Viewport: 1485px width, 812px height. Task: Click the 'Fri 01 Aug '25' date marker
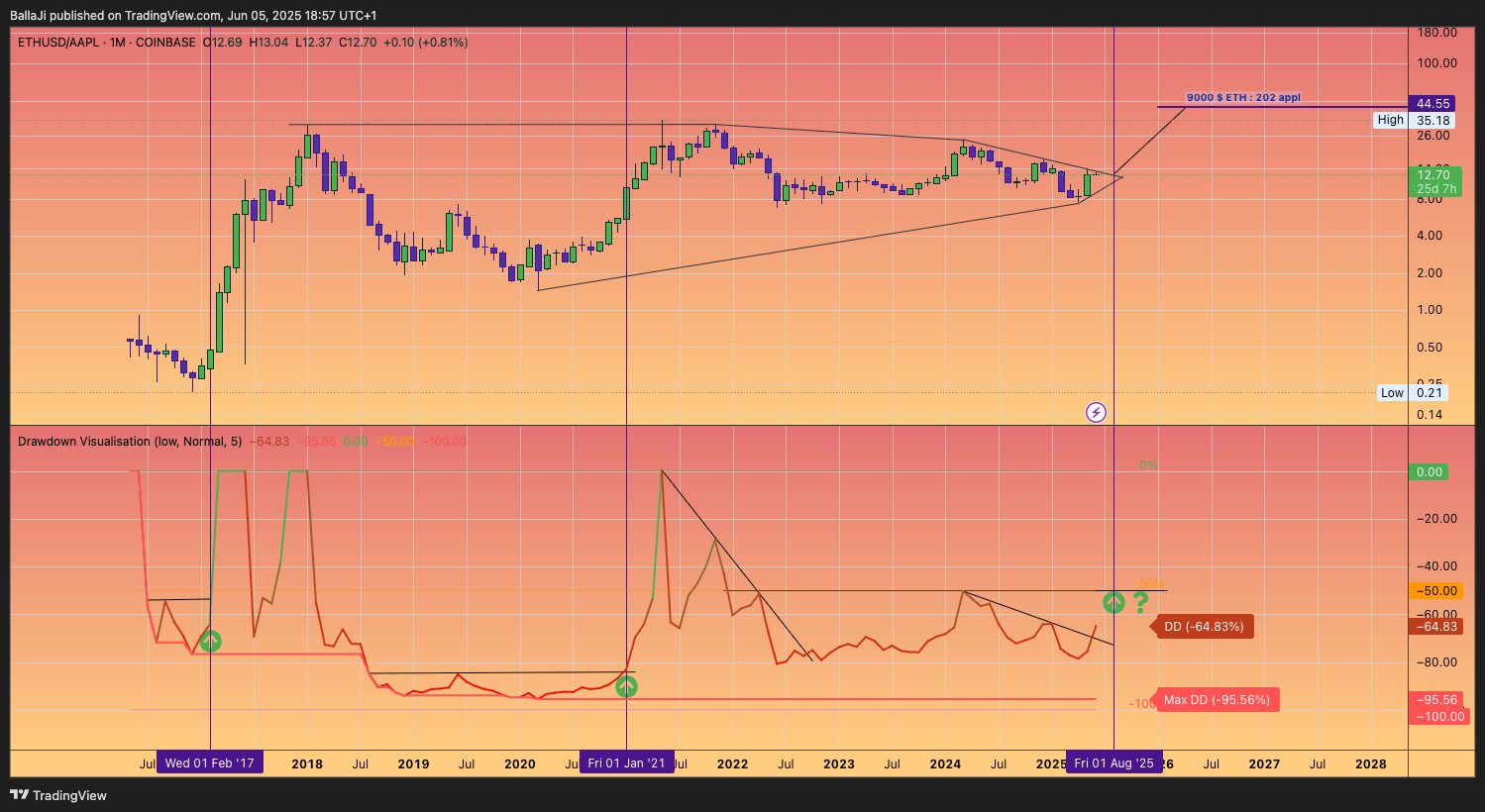click(x=1114, y=763)
